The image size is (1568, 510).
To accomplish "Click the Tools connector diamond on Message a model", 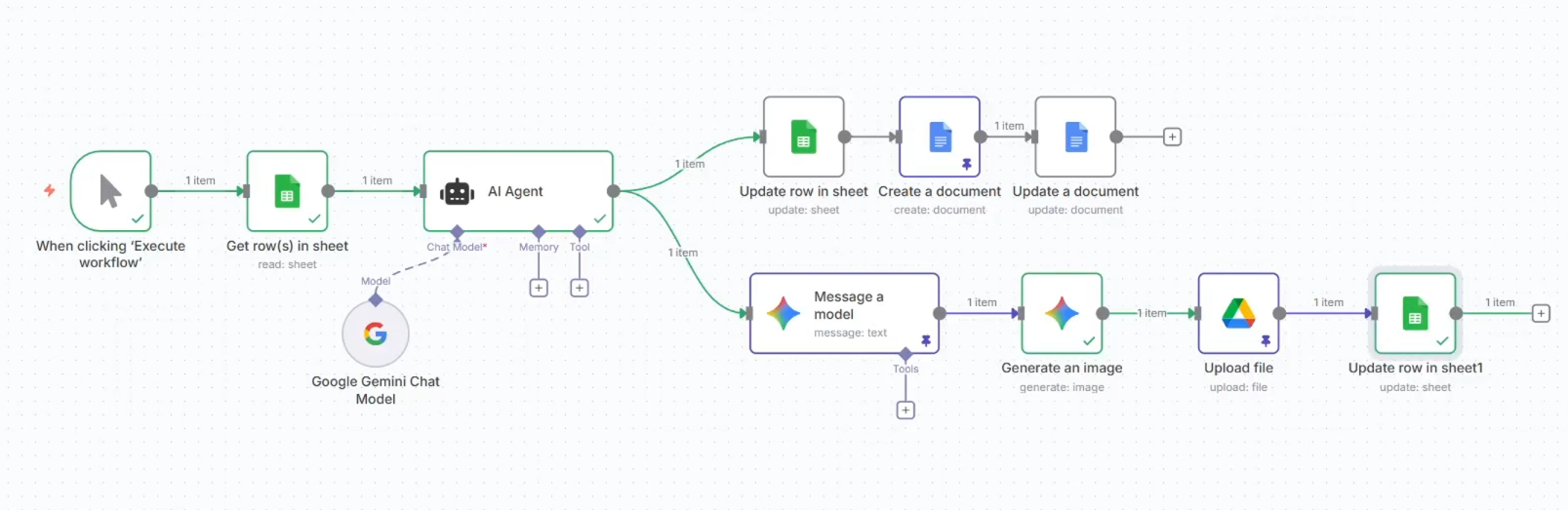I will pyautogui.click(x=905, y=354).
